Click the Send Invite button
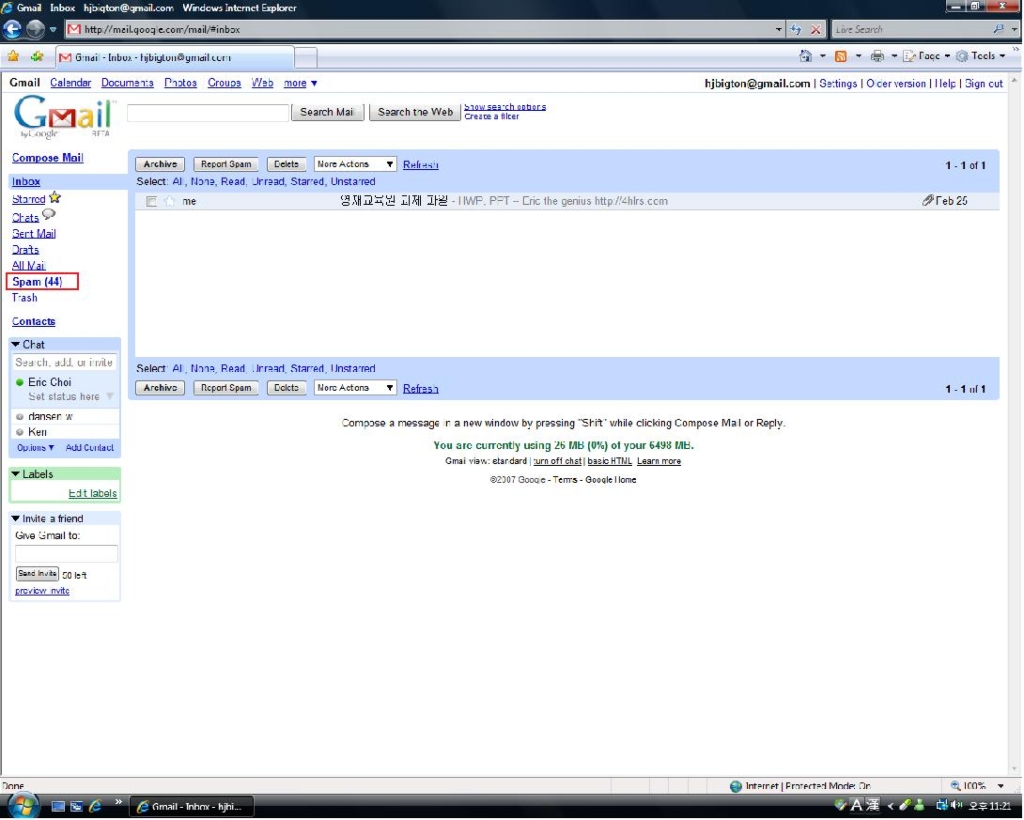Screen dimensions: 1024x820 pyautogui.click(x=37, y=574)
